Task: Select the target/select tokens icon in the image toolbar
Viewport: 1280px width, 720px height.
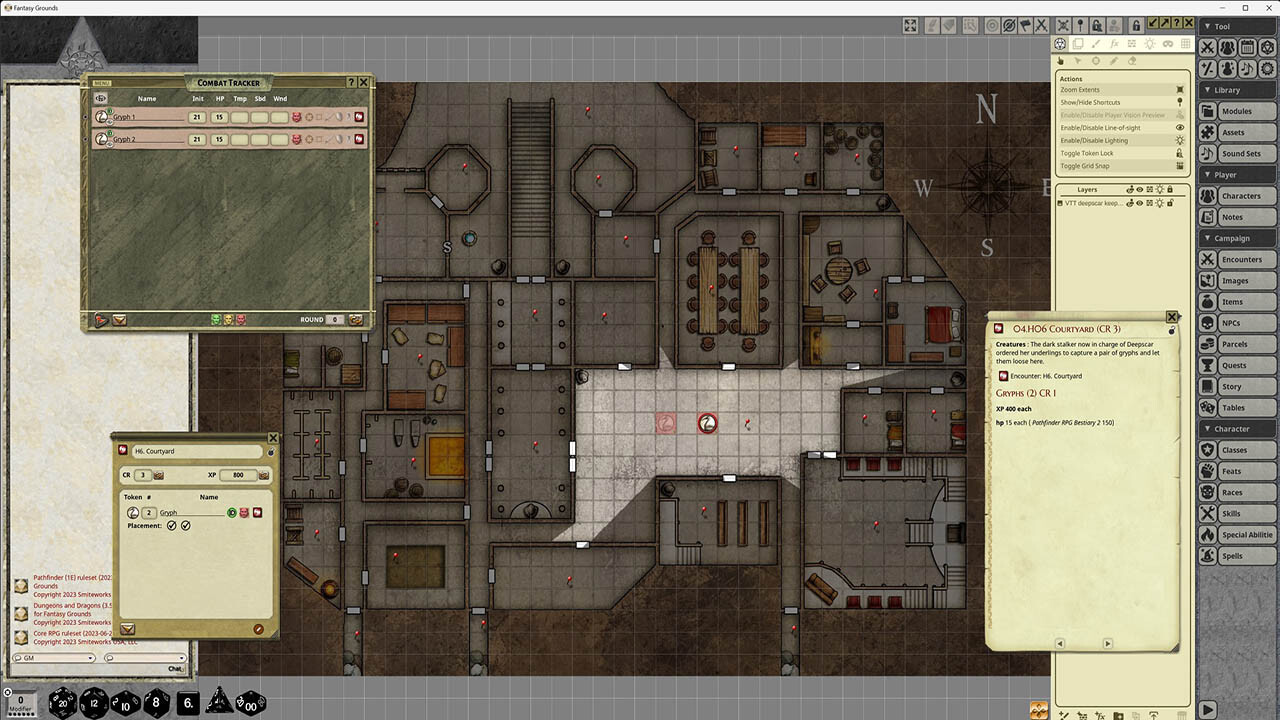Action: tap(992, 25)
